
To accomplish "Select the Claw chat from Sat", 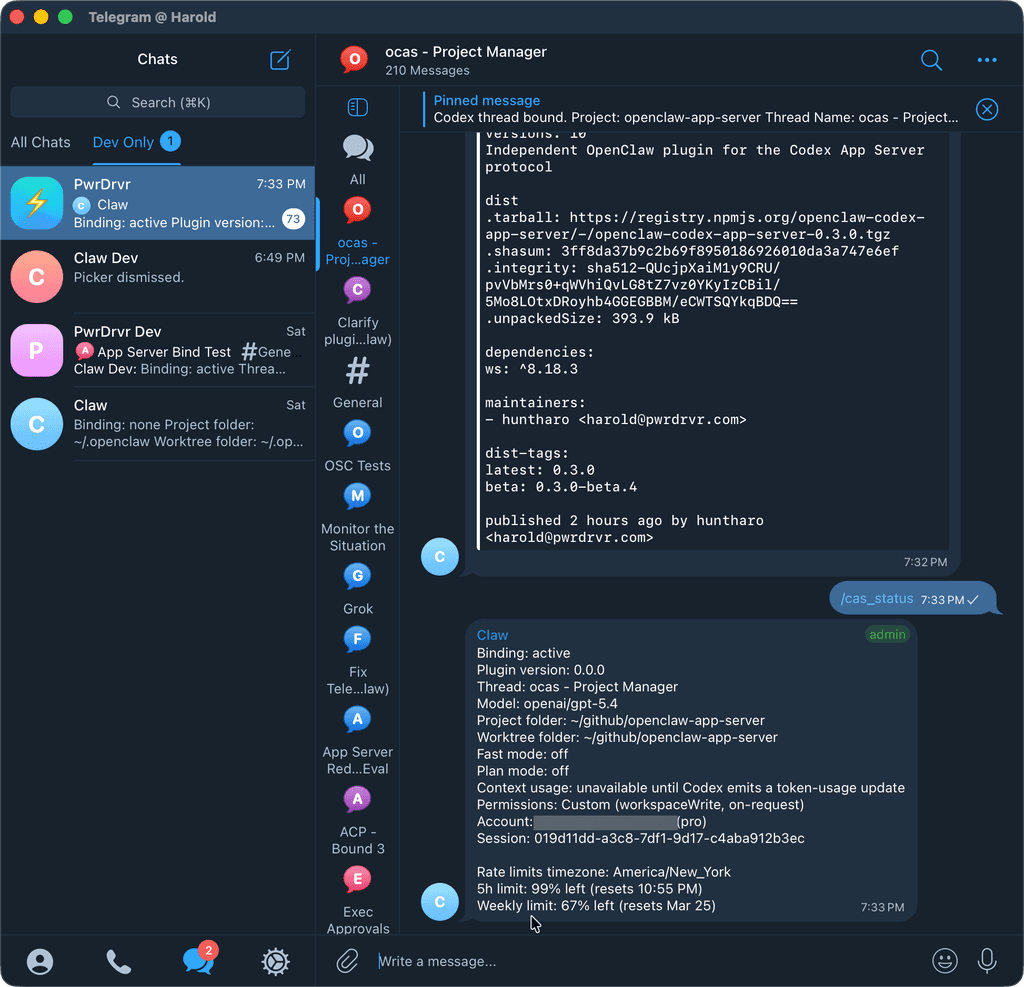I will 157,424.
